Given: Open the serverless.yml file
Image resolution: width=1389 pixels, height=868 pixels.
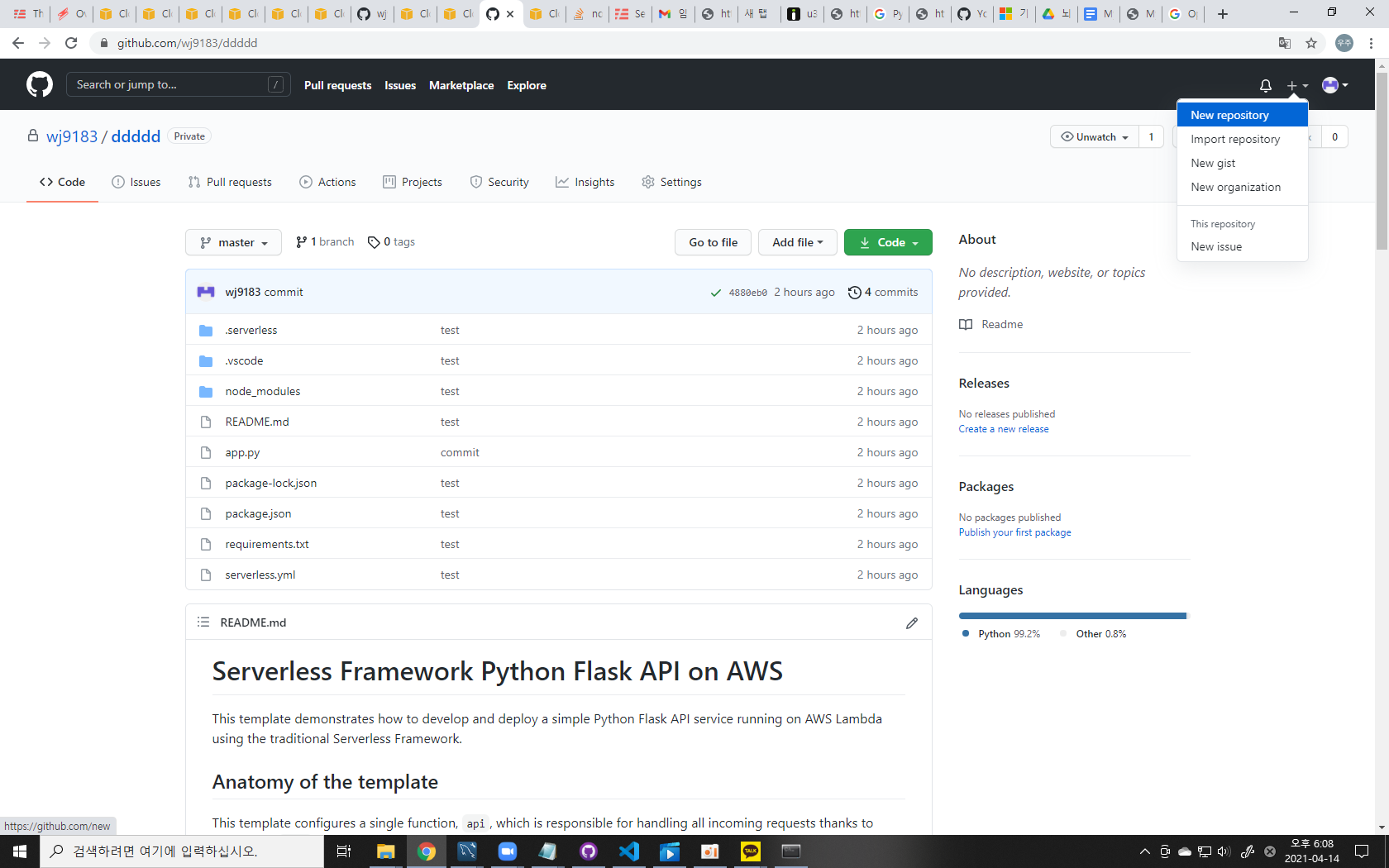Looking at the screenshot, I should click(x=260, y=575).
